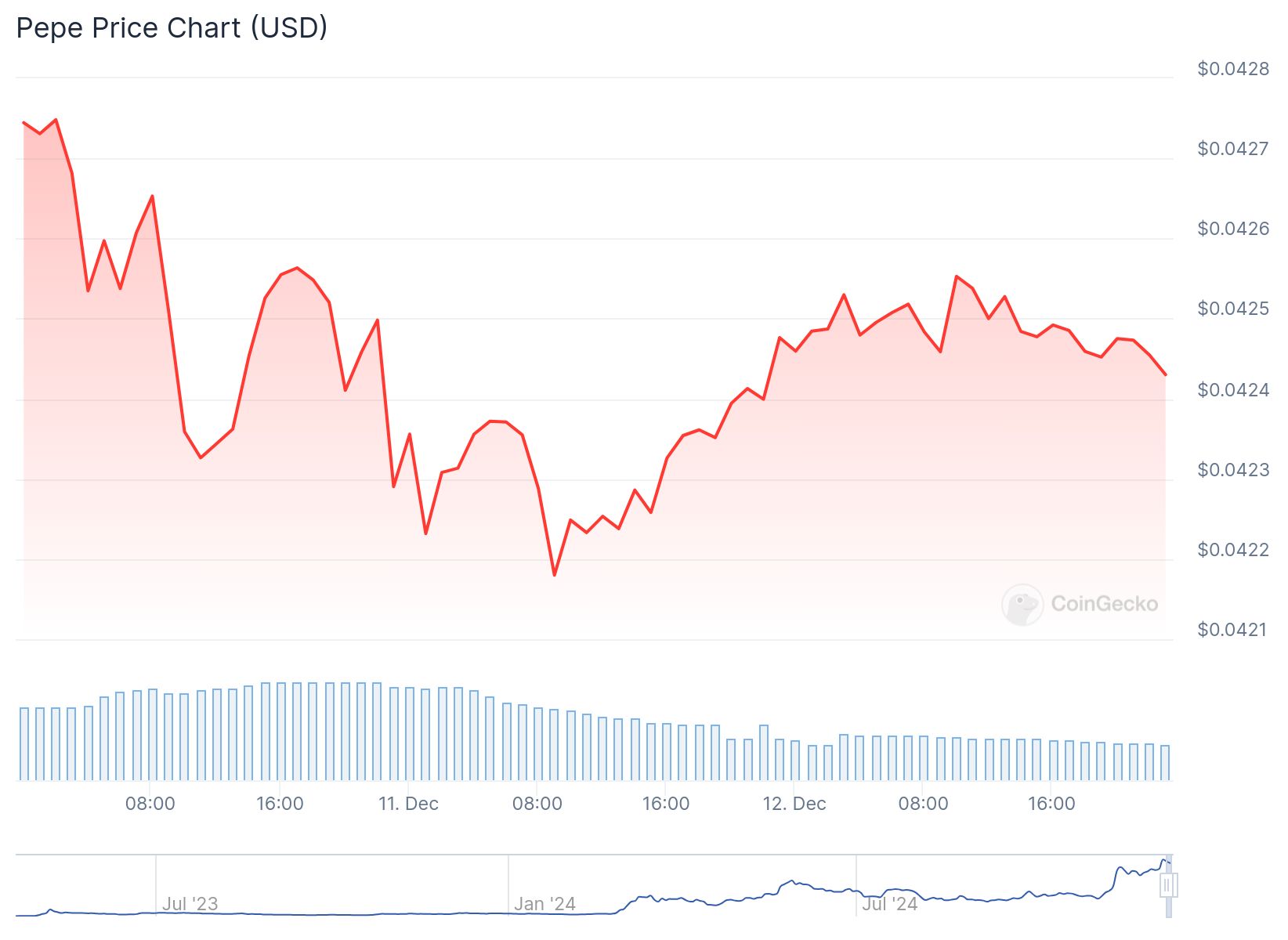Click the $0.0427 price axis label
This screenshot has width=1288, height=940.
tap(1233, 149)
